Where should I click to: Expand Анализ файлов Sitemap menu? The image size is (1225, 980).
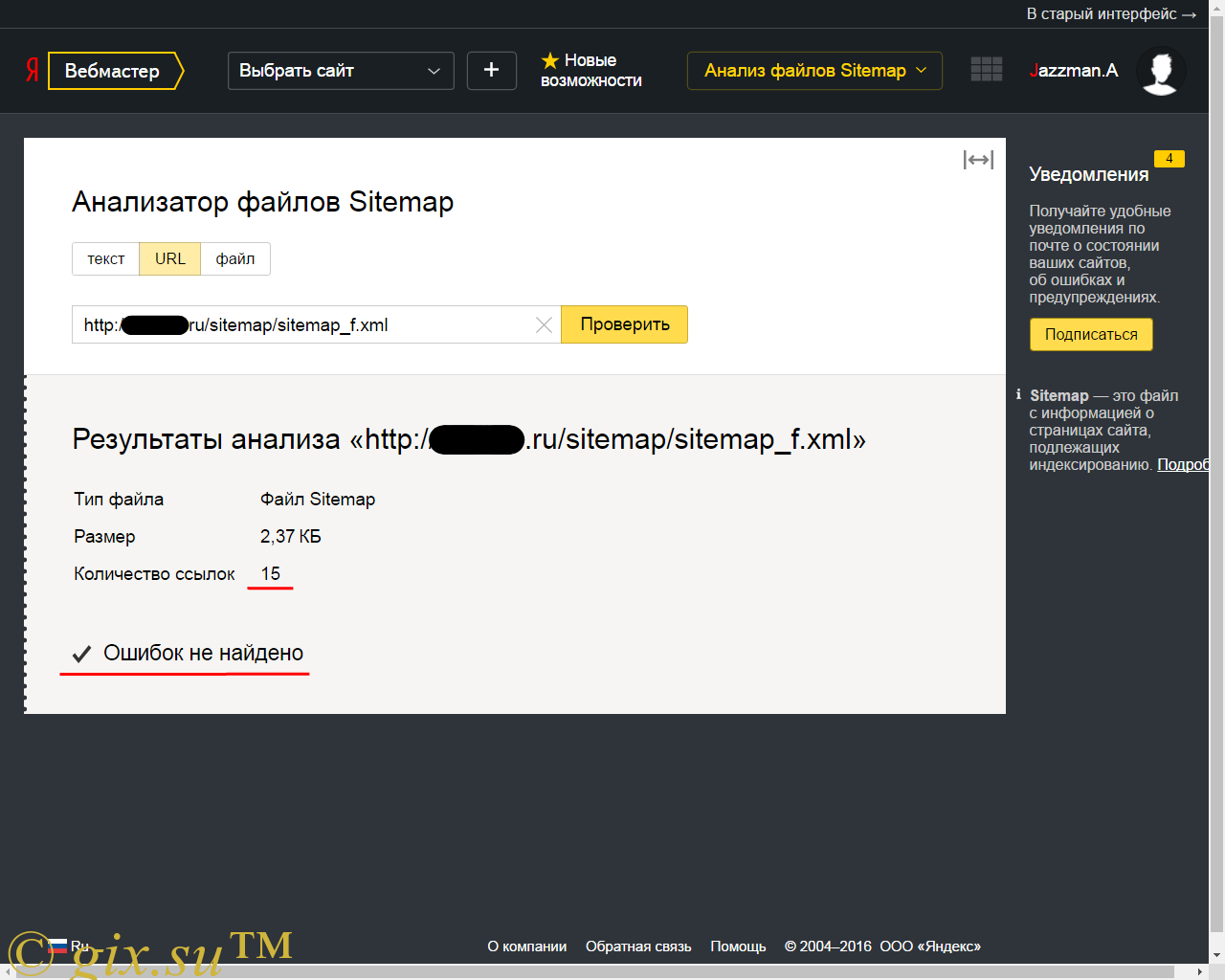pyautogui.click(x=814, y=71)
